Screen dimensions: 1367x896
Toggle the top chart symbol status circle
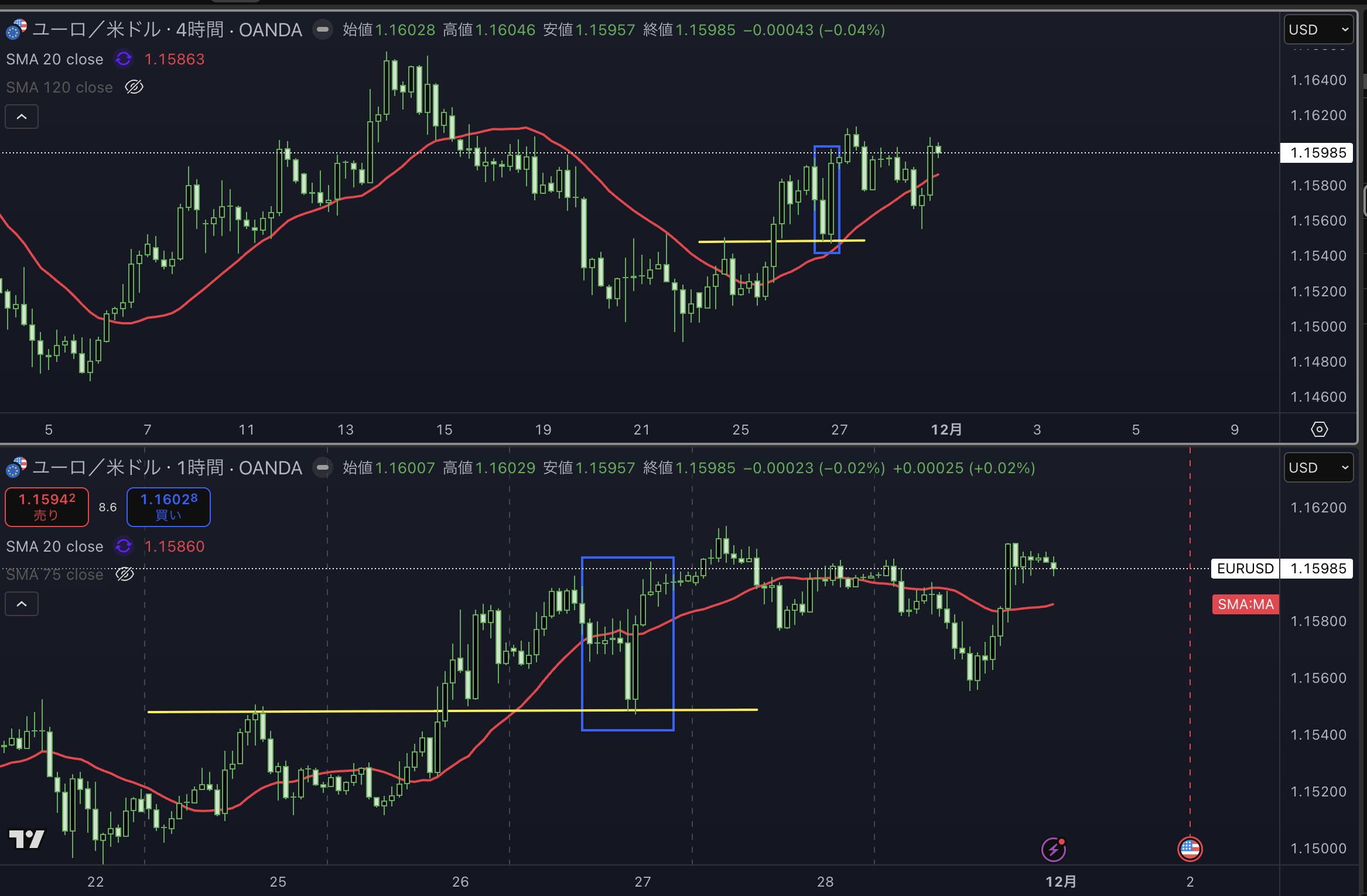(x=322, y=29)
